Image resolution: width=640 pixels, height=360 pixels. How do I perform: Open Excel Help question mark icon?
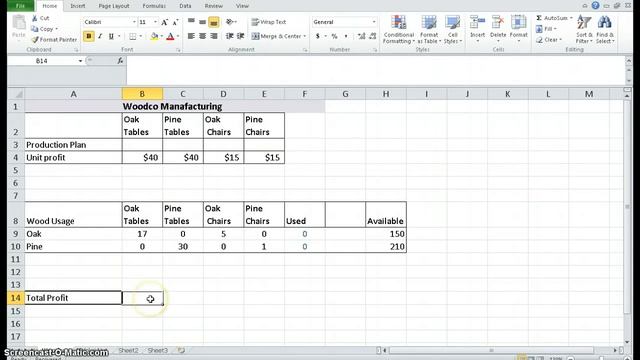[596, 5]
